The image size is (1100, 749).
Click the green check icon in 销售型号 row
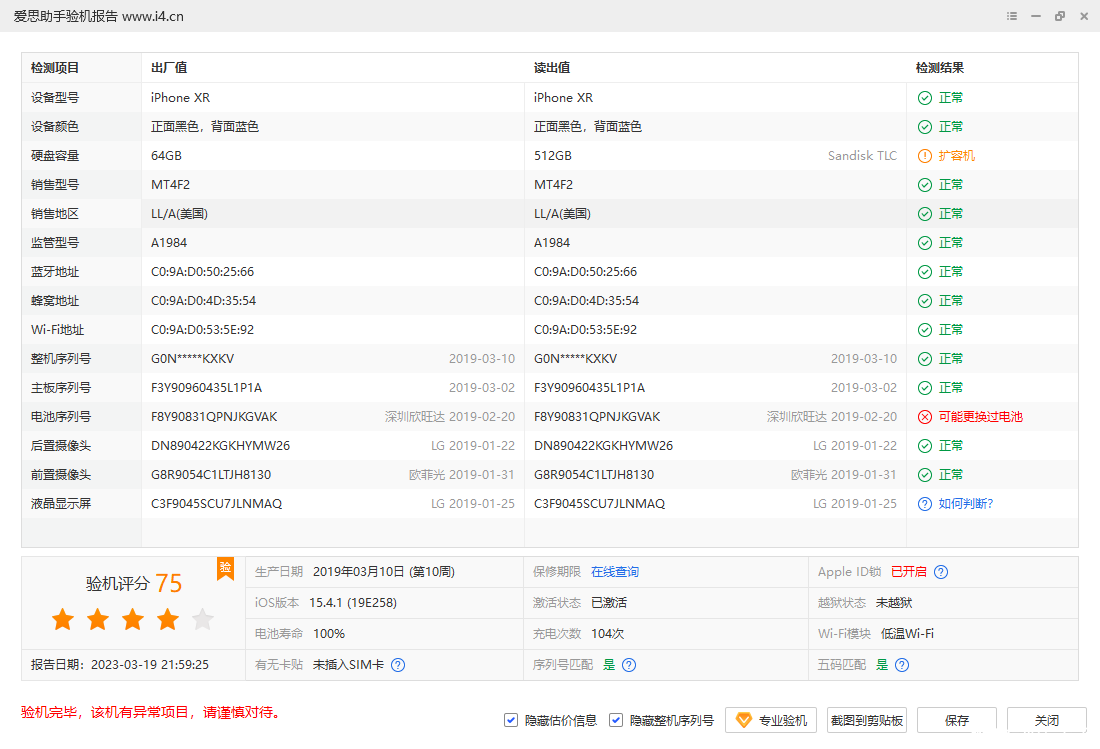(x=925, y=185)
